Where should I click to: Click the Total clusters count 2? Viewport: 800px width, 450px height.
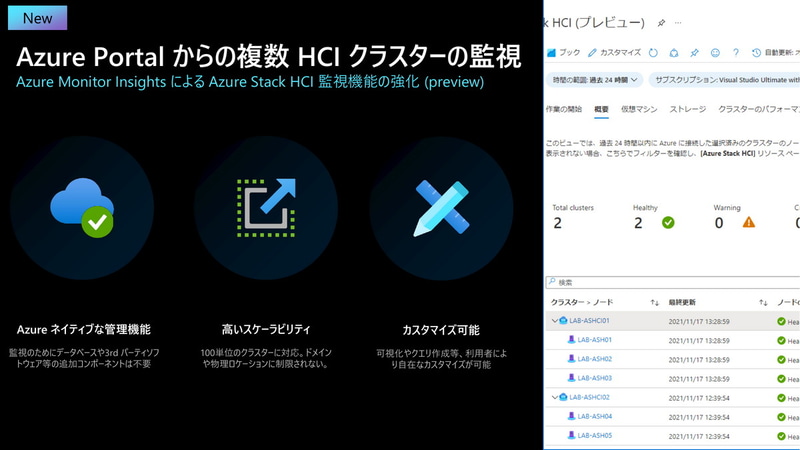pyautogui.click(x=558, y=223)
